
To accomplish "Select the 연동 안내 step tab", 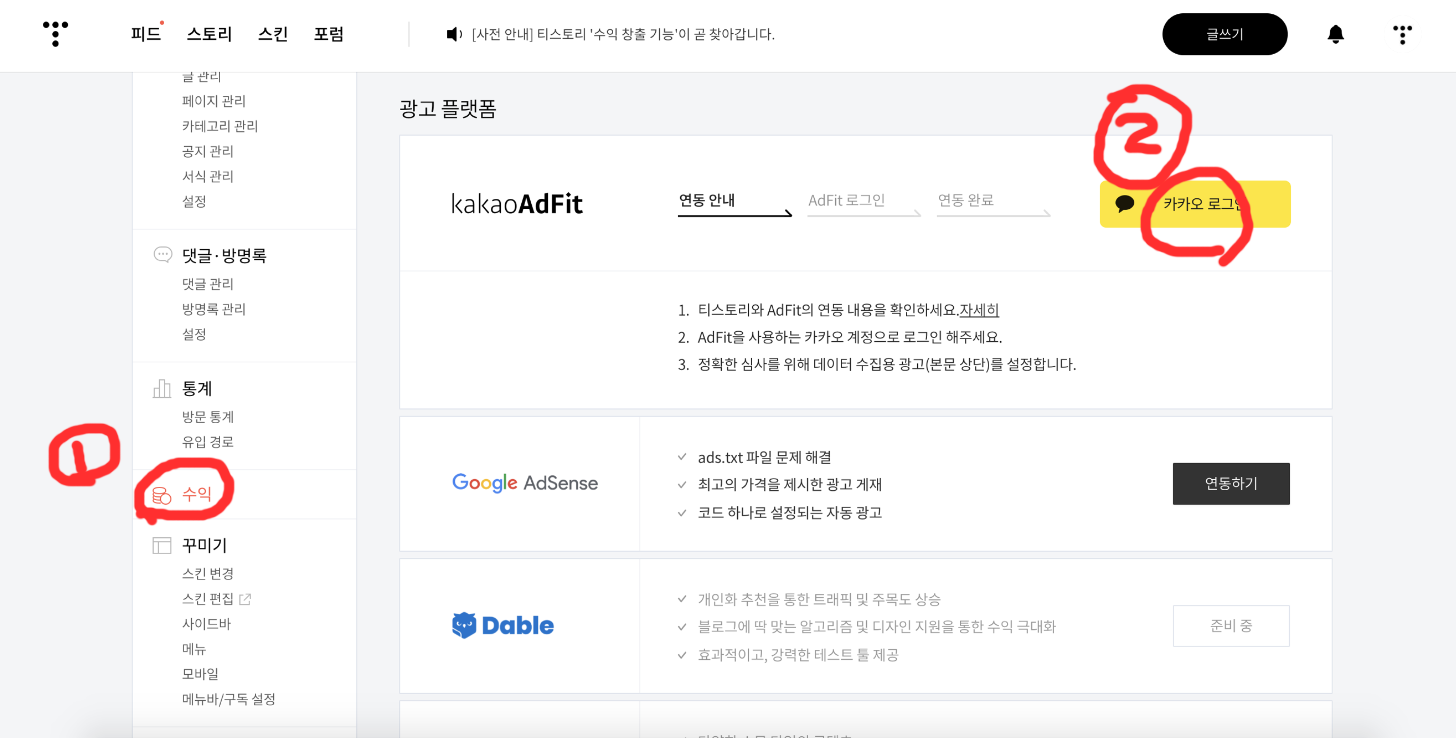I will [735, 201].
